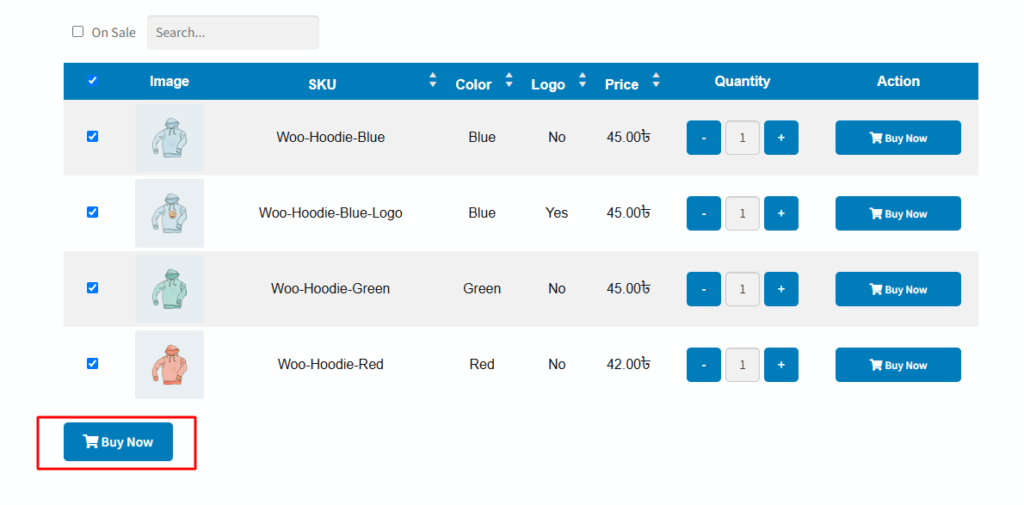Viewport: 1024px width, 505px height.
Task: Sort table by Logo column arrows
Action: (x=583, y=81)
